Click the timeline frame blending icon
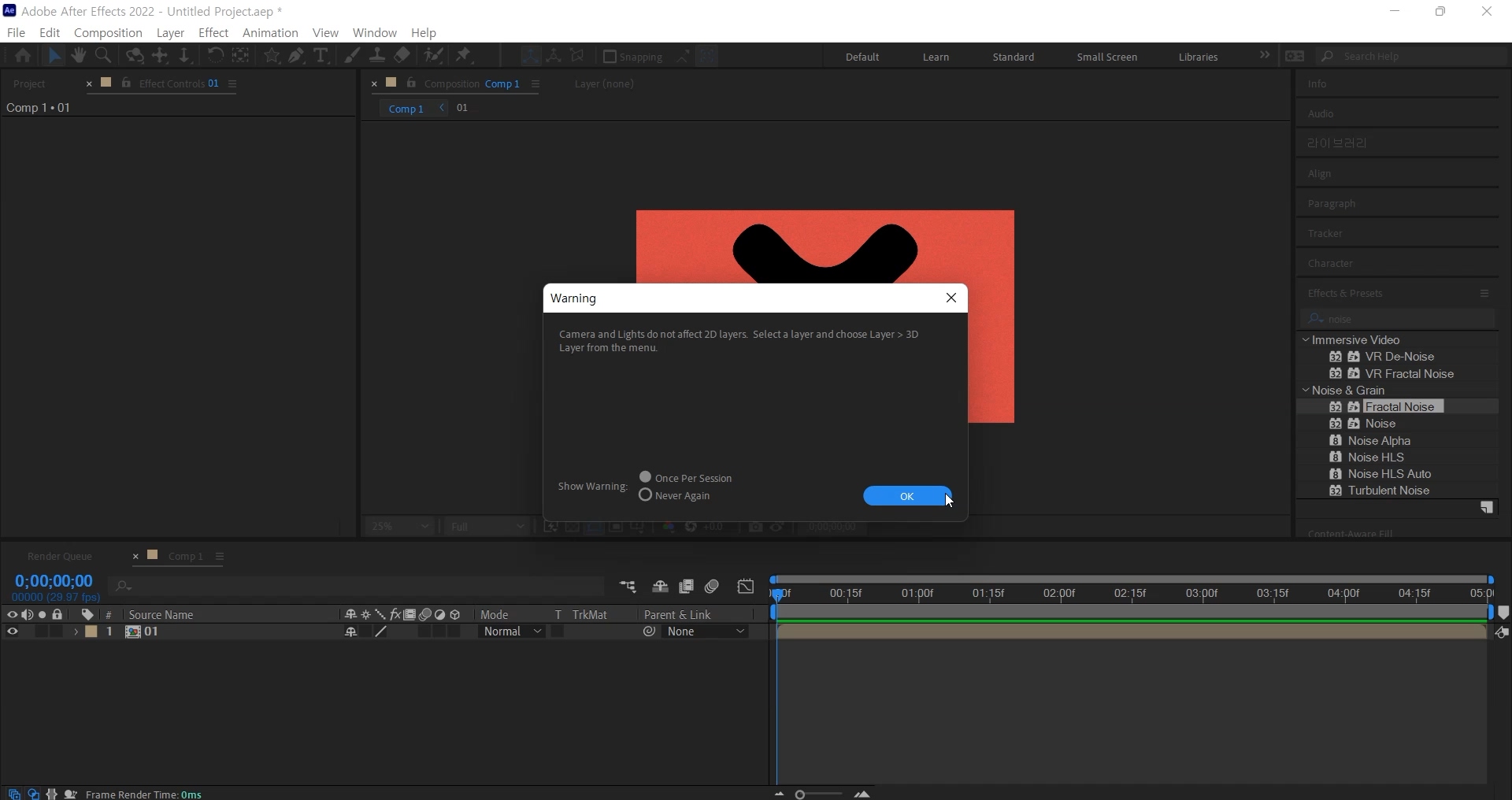 click(686, 587)
